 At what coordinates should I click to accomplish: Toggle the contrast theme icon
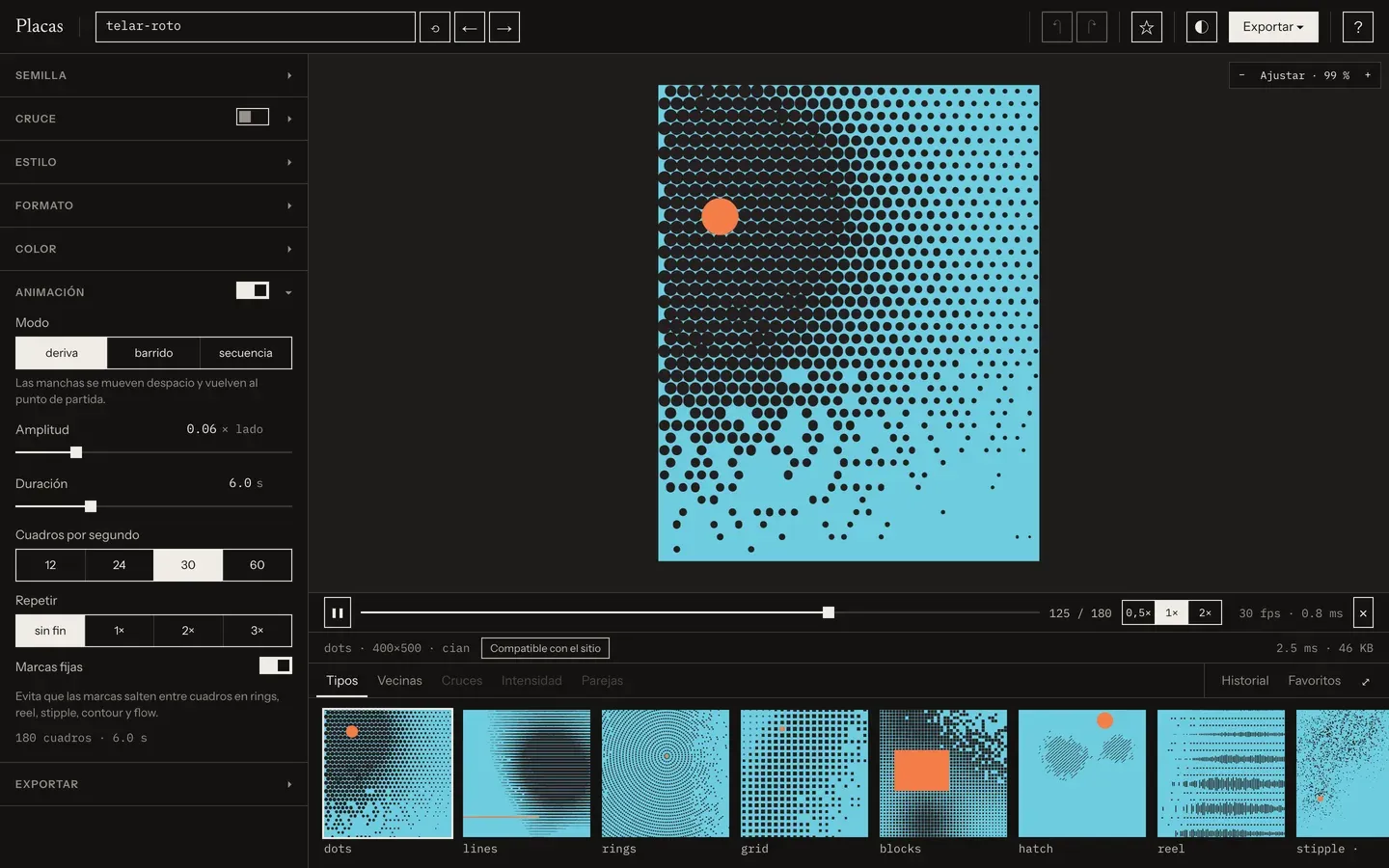[1202, 27]
